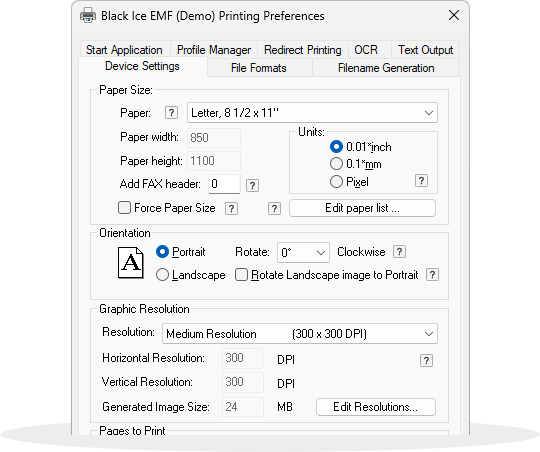This screenshot has width=540, height=452.
Task: Open help beside Force Paper Size checkbox
Action: coord(231,208)
